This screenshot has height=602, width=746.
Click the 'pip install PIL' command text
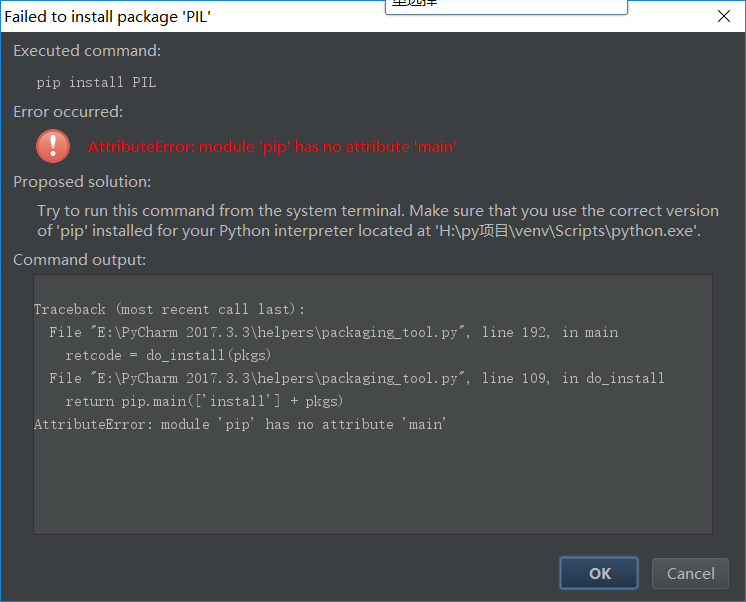coord(96,82)
